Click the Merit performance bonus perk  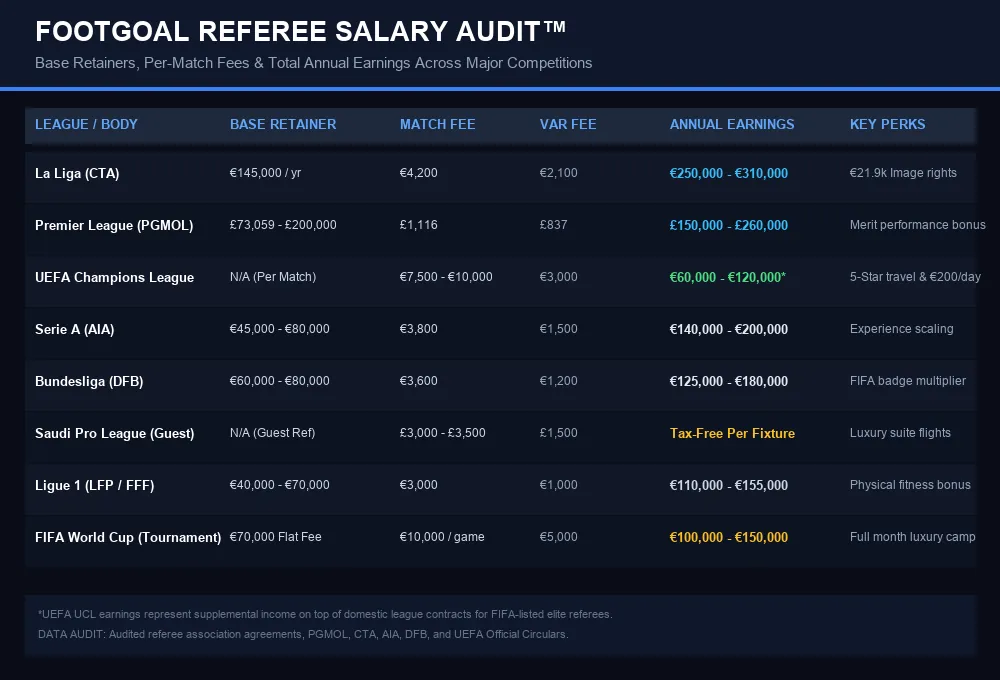pos(918,225)
